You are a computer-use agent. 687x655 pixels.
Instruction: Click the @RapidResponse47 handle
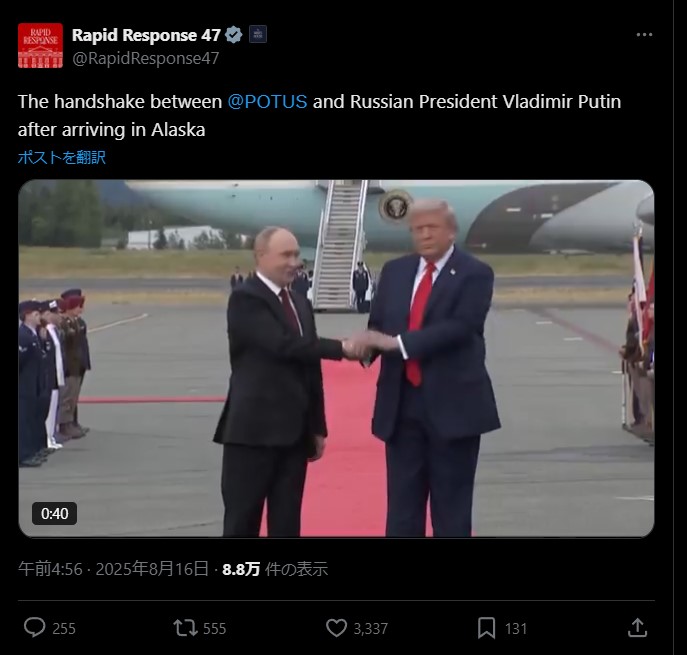[145, 58]
